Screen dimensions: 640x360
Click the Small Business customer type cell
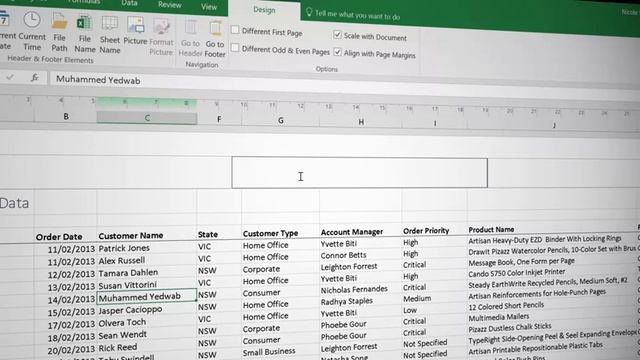click(269, 351)
